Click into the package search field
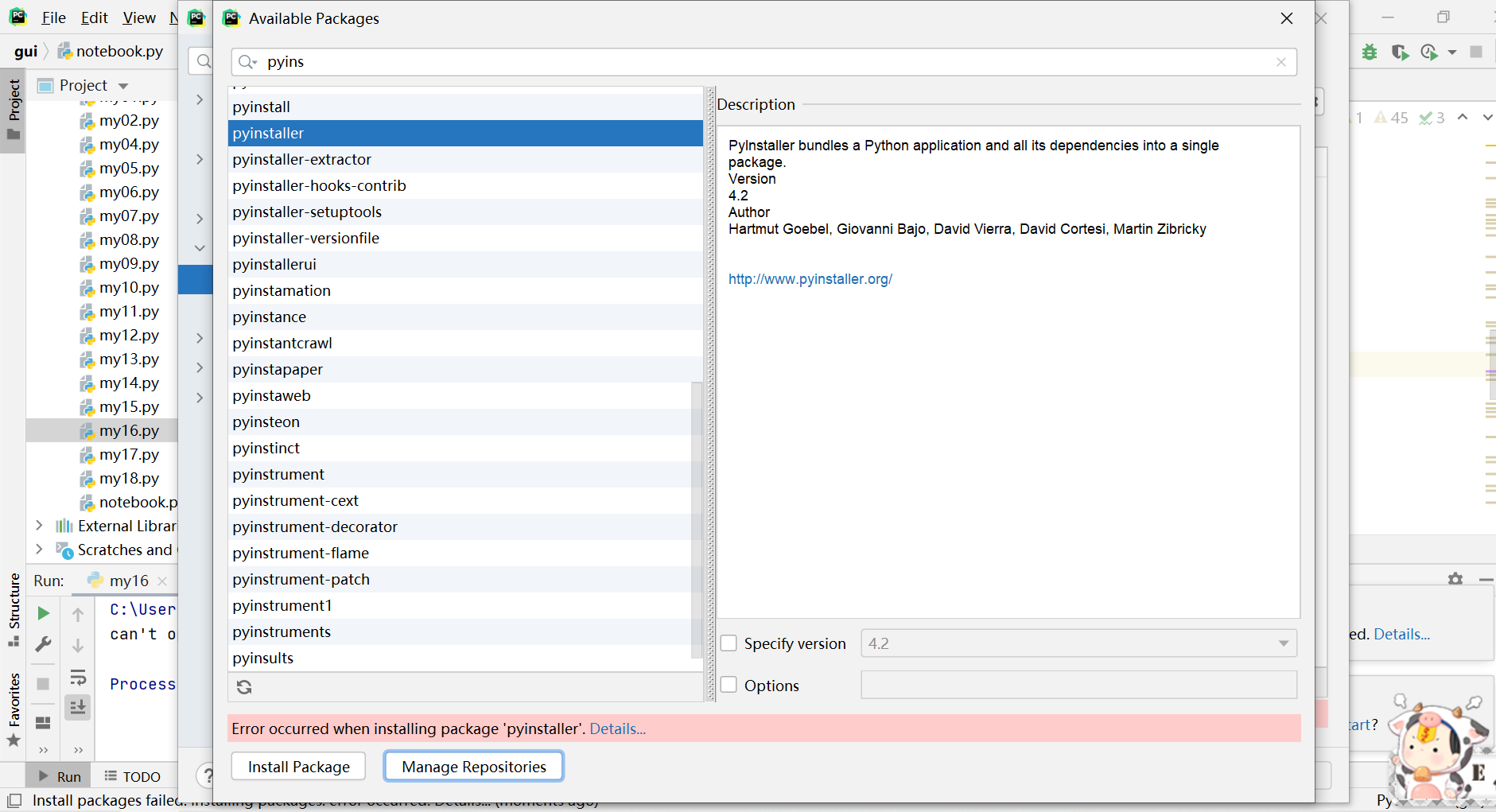The height and width of the screenshot is (812, 1496). point(764,62)
